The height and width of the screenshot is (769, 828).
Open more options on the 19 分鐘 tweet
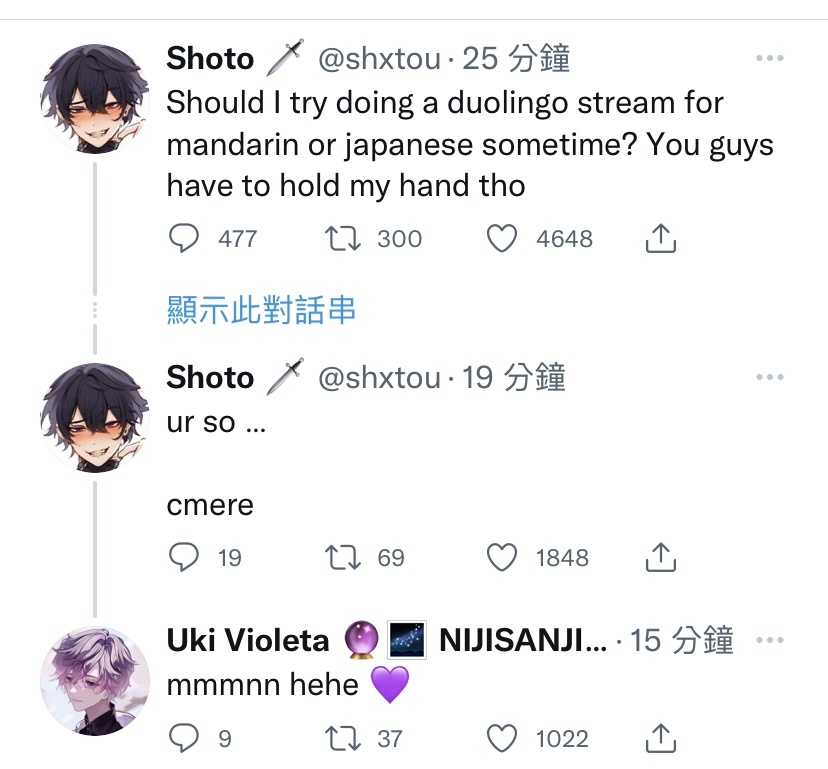coord(769,377)
